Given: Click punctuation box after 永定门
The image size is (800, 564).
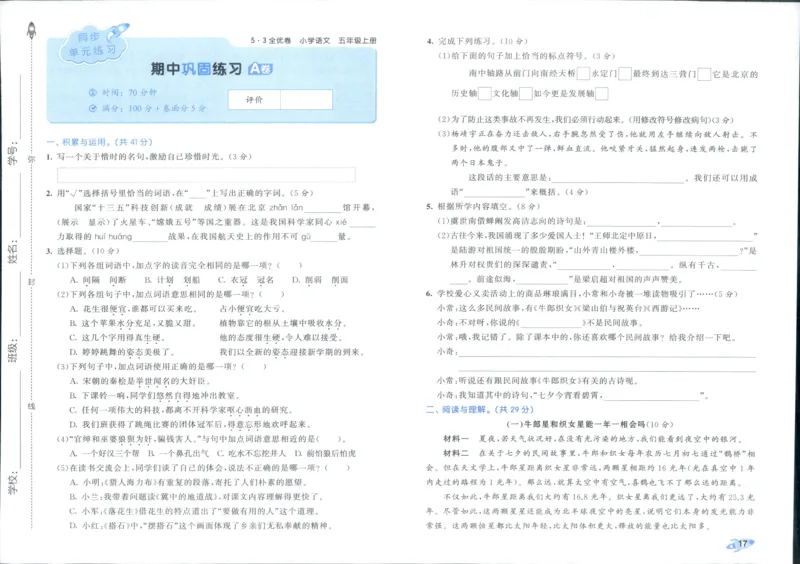Looking at the screenshot, I should (624, 73).
